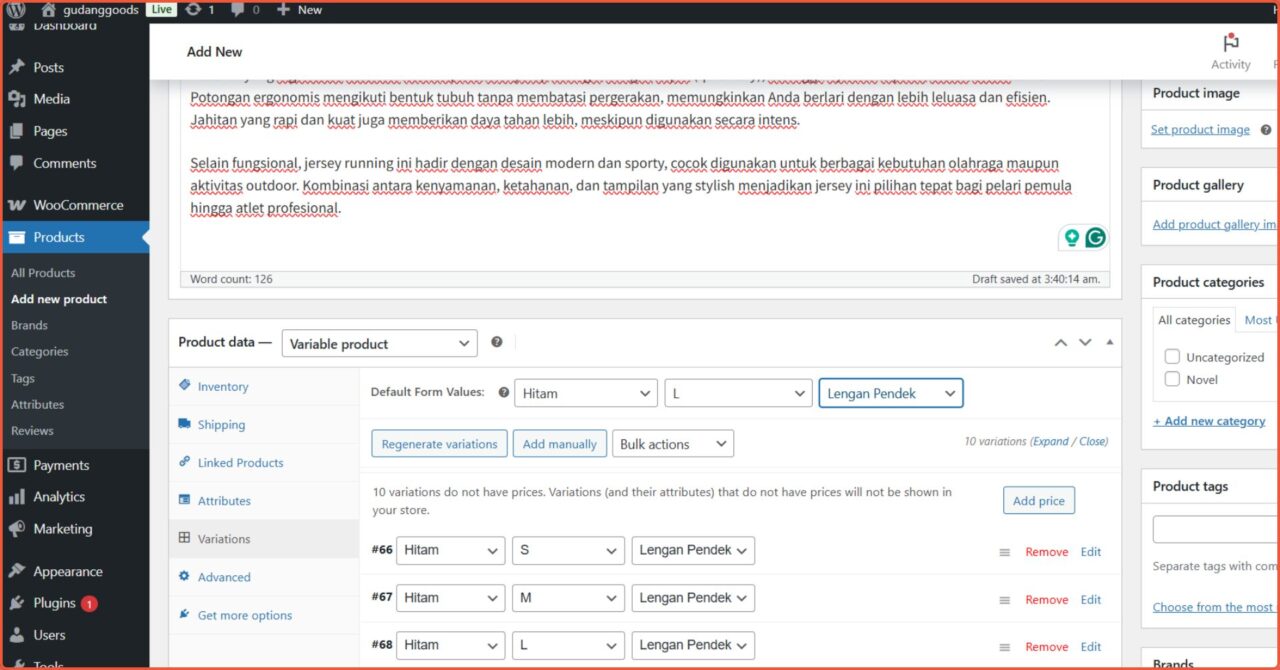
Task: Switch to the Most Used categories tab
Action: 1259,319
